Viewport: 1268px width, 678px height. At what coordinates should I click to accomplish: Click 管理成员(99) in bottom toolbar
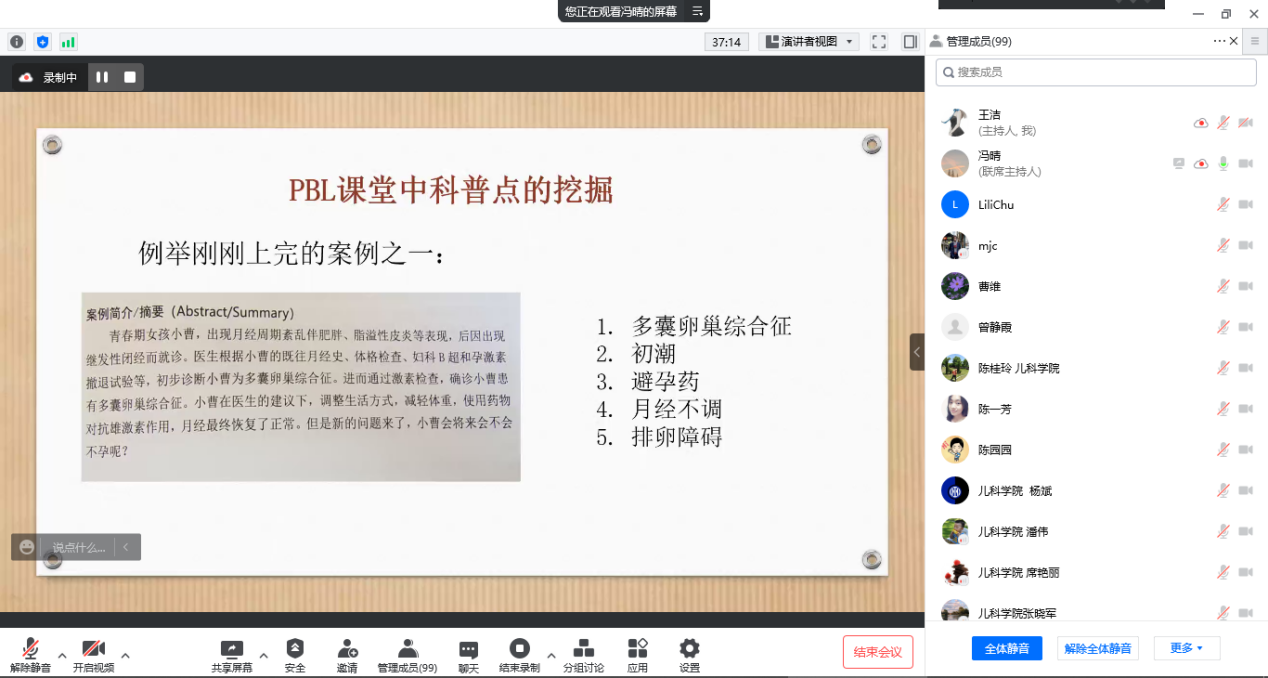click(x=407, y=655)
